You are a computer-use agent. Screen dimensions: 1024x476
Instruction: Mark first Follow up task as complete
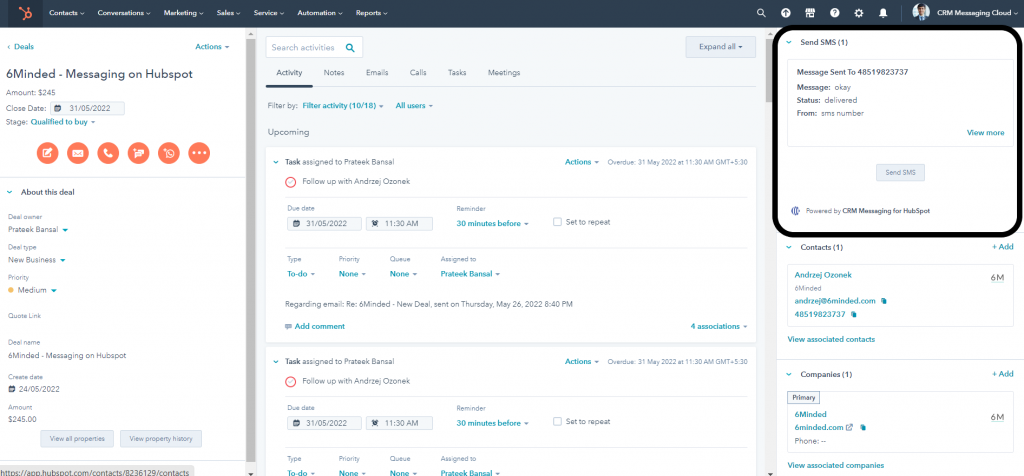(x=291, y=182)
